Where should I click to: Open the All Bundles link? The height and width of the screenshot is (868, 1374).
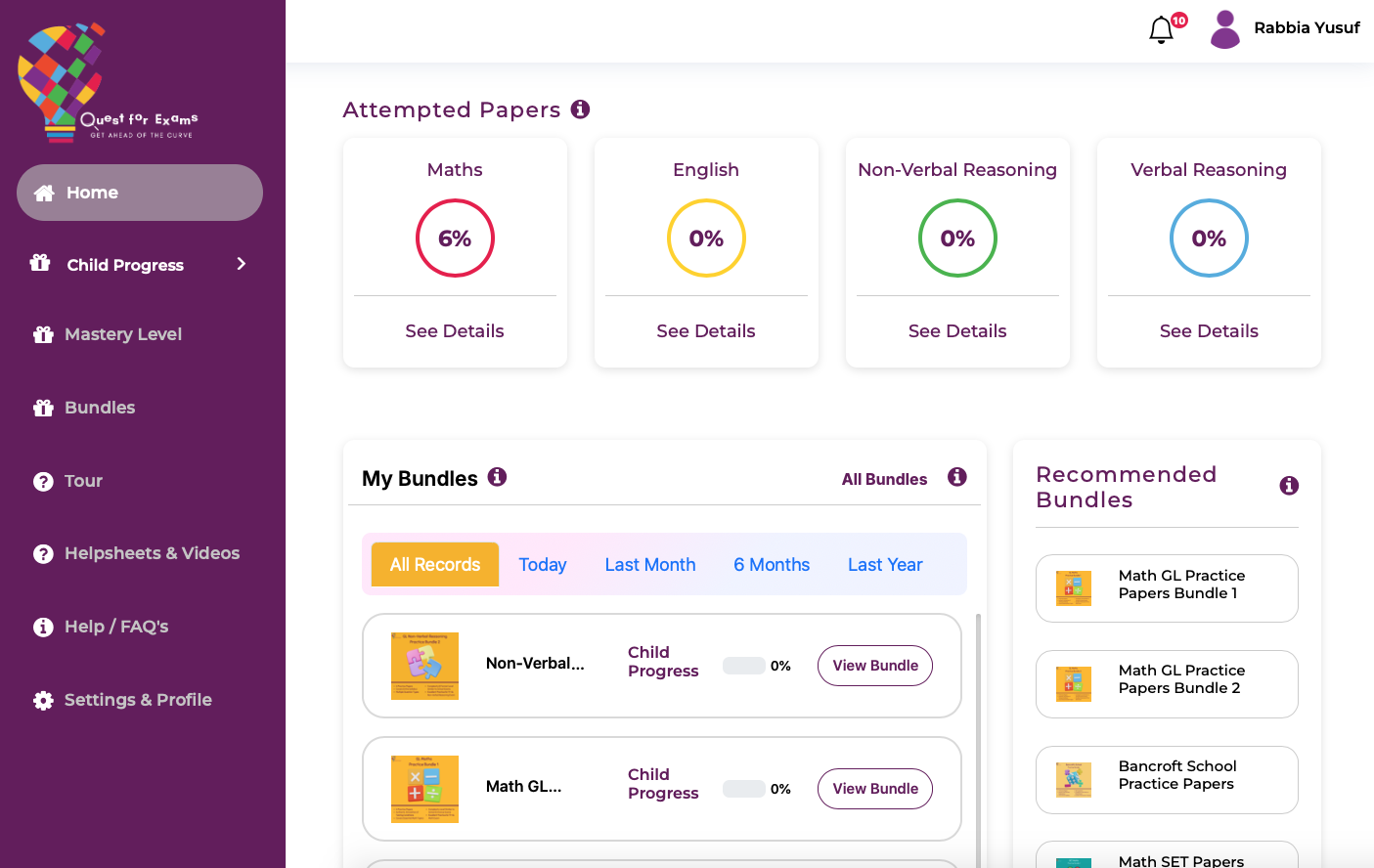pyautogui.click(x=884, y=479)
